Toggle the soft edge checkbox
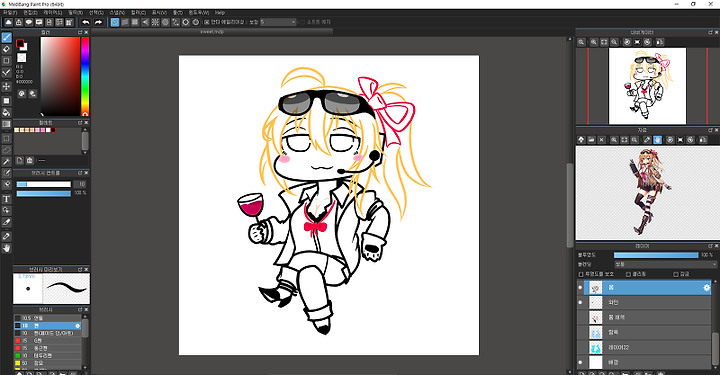Viewport: 720px width, 375px height. click(302, 22)
